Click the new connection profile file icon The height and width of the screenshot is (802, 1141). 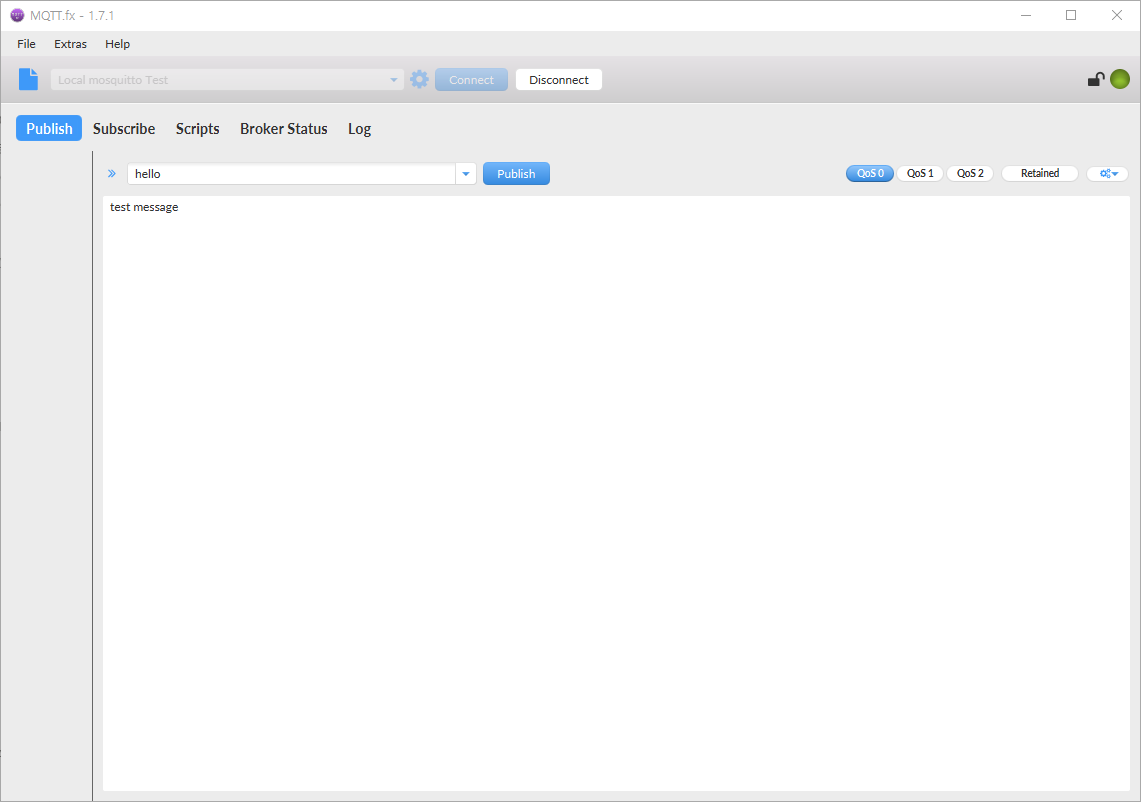click(x=28, y=79)
